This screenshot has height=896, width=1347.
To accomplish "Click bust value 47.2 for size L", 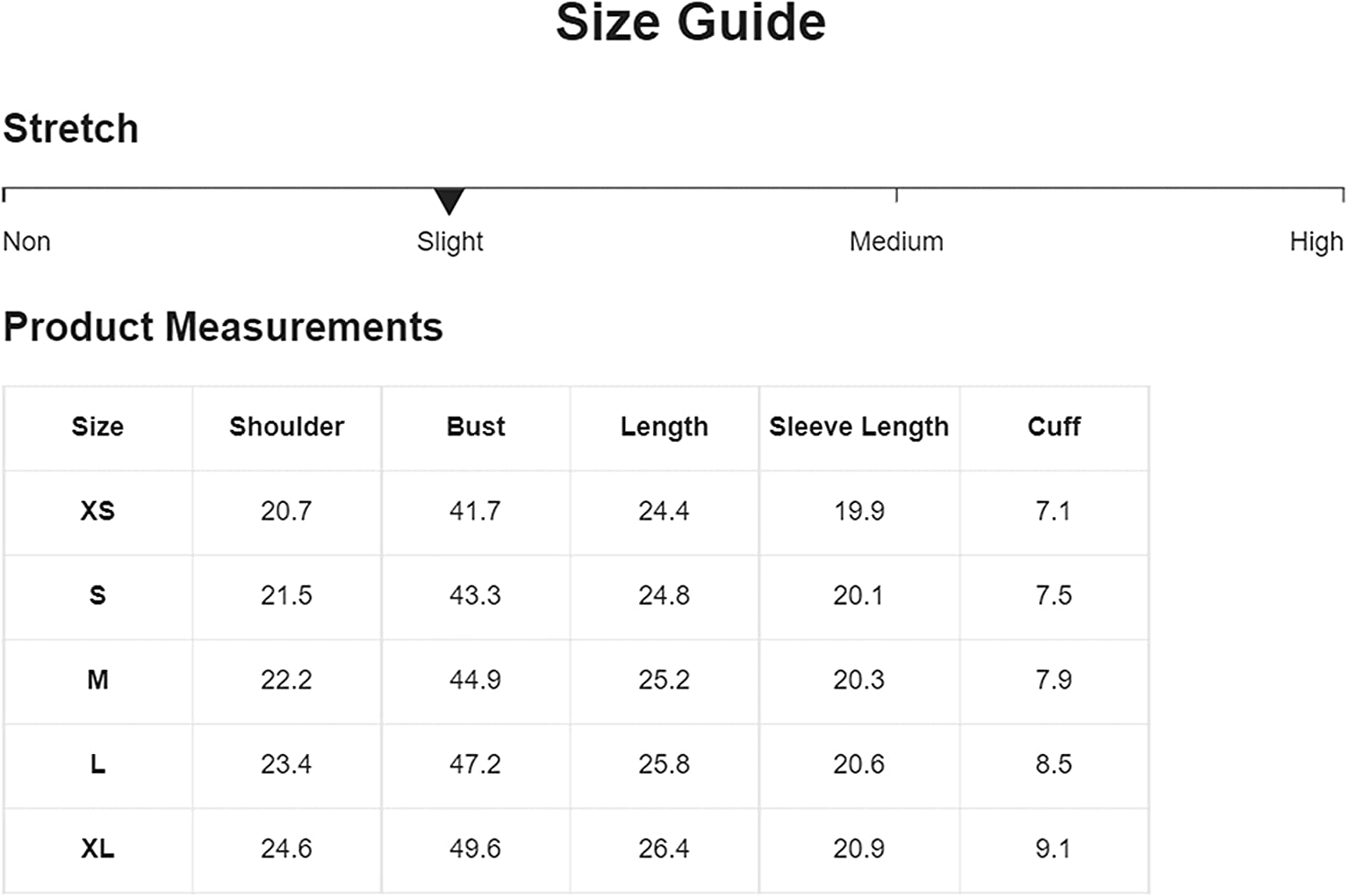I will [x=475, y=764].
